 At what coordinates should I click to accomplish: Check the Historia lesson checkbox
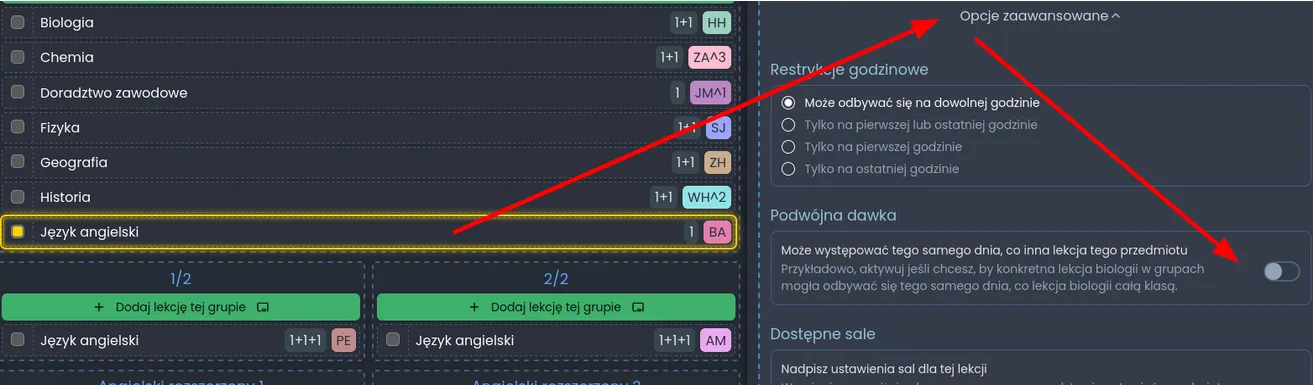point(17,197)
